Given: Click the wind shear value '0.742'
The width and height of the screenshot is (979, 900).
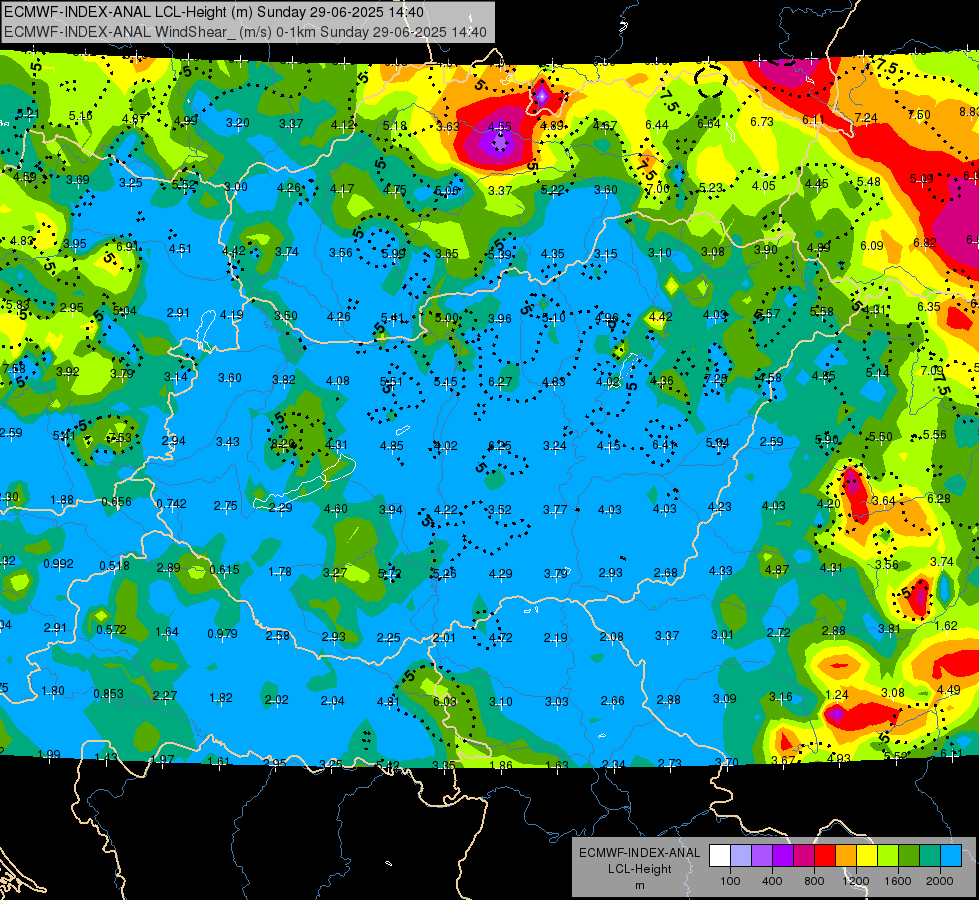Looking at the screenshot, I should pyautogui.click(x=172, y=504).
